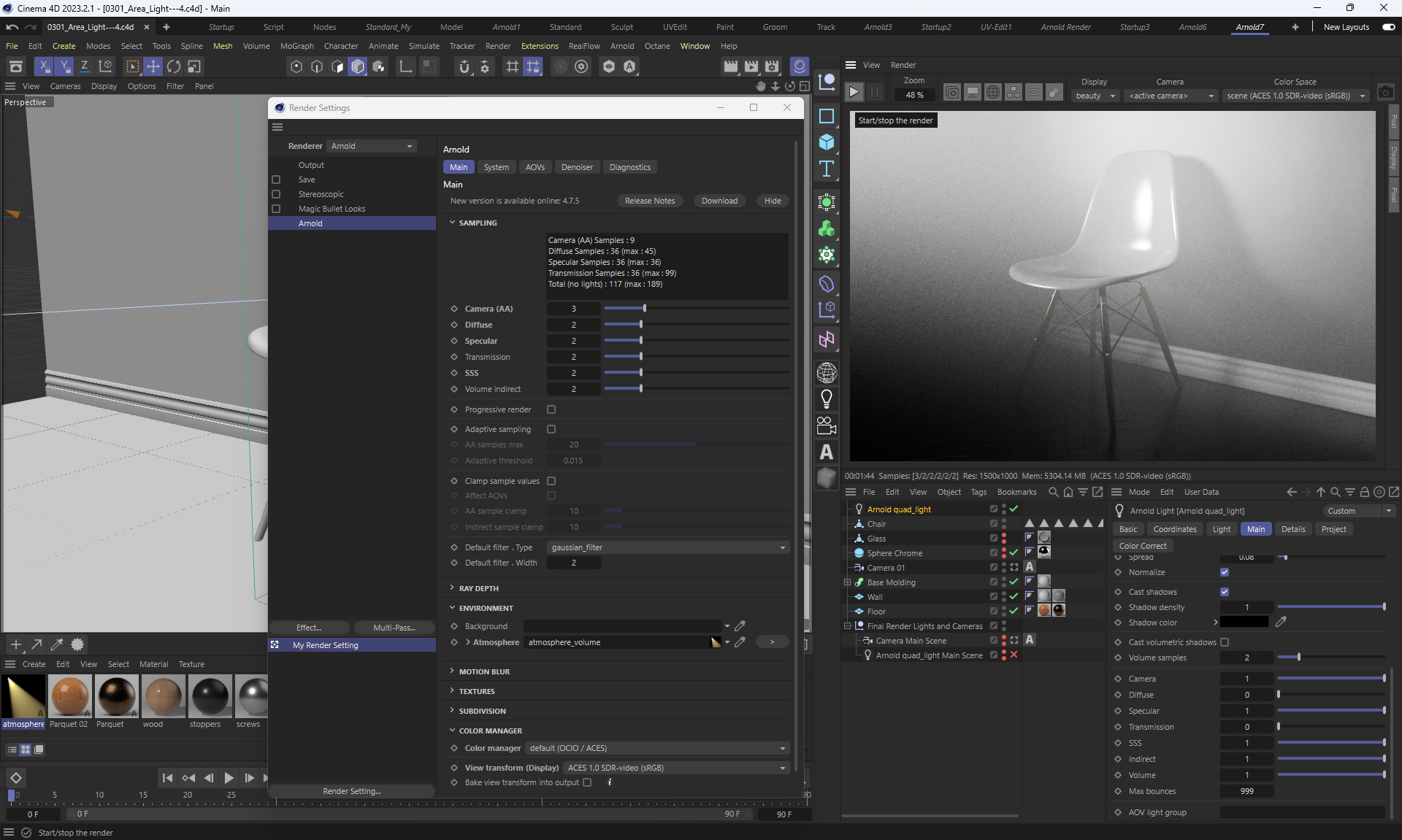Click the Atmosphere eyedropper picker icon

point(740,642)
